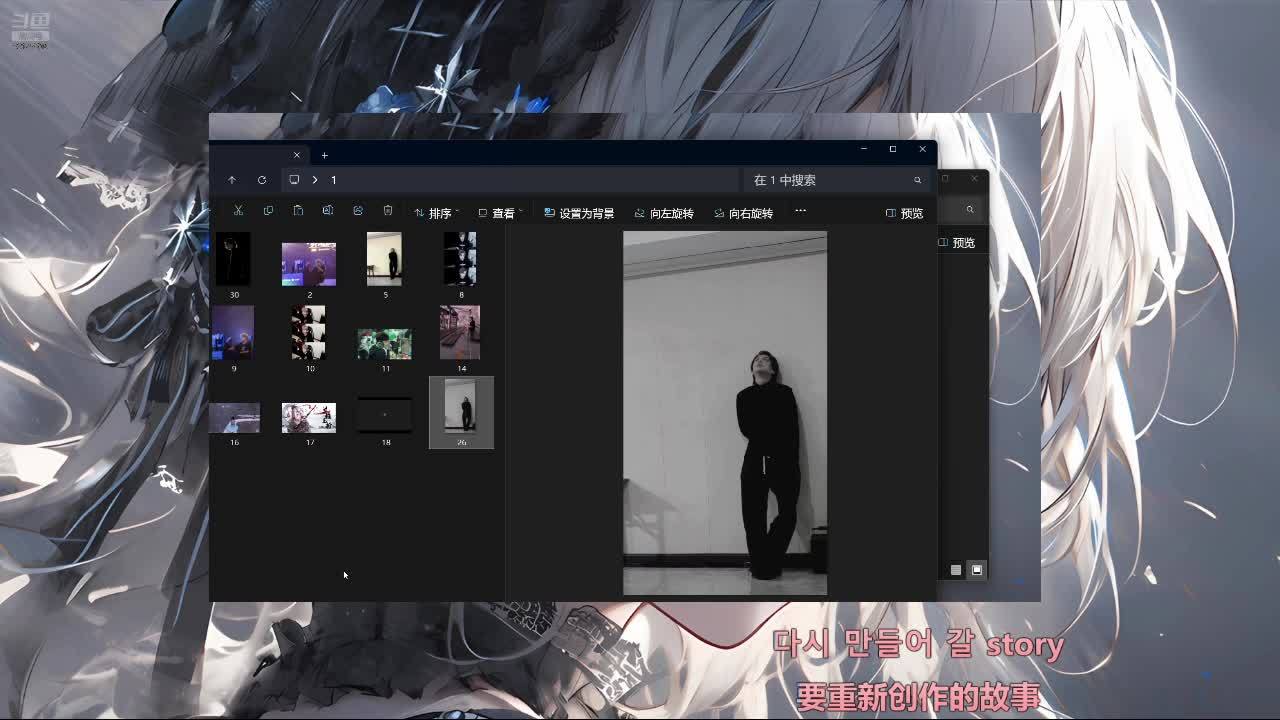Image resolution: width=1280 pixels, height=720 pixels.
Task: Toggle 预览 preview pane in the back window
Action: pos(957,243)
